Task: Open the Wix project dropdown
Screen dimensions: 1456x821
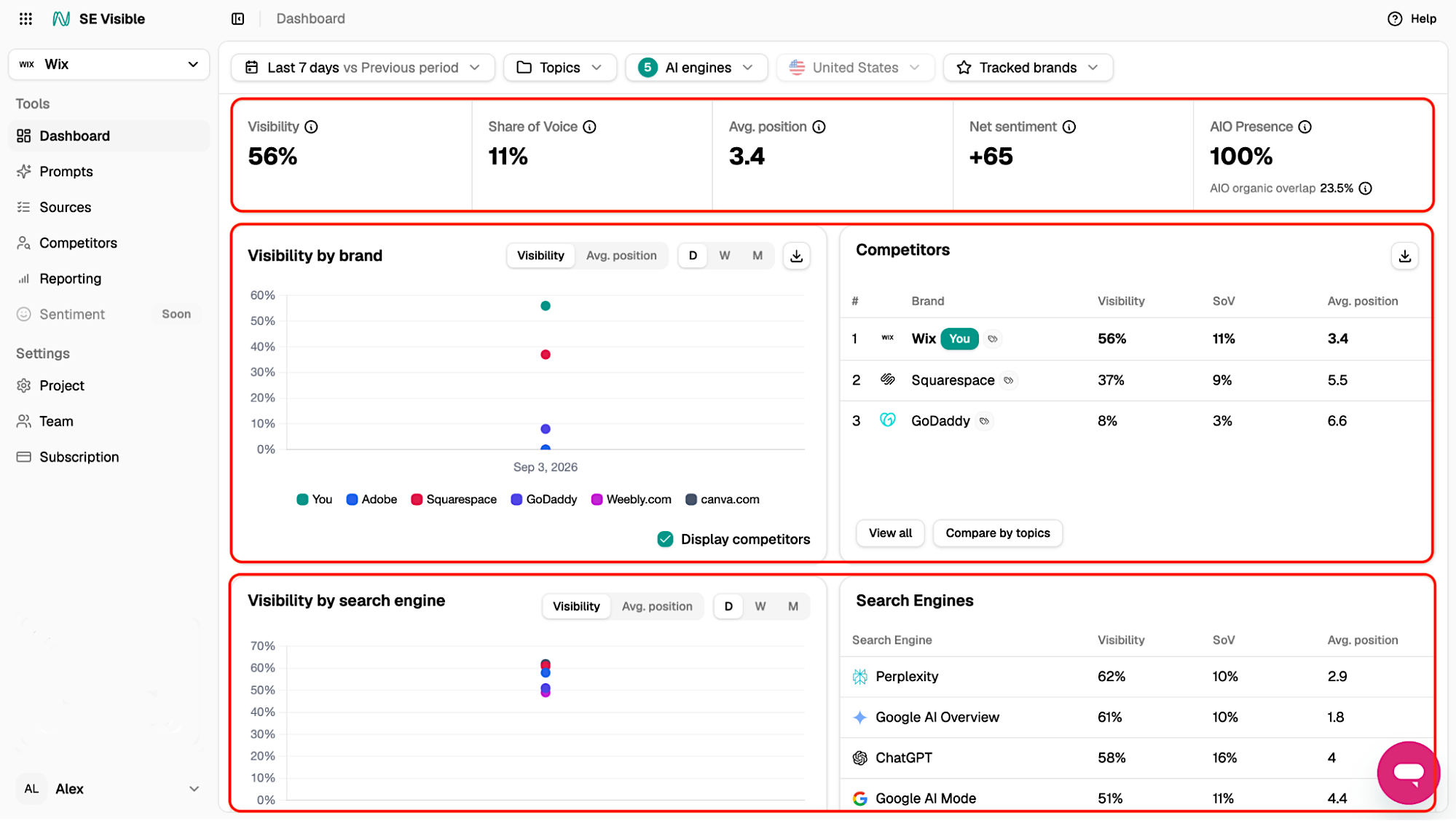Action: [x=109, y=64]
